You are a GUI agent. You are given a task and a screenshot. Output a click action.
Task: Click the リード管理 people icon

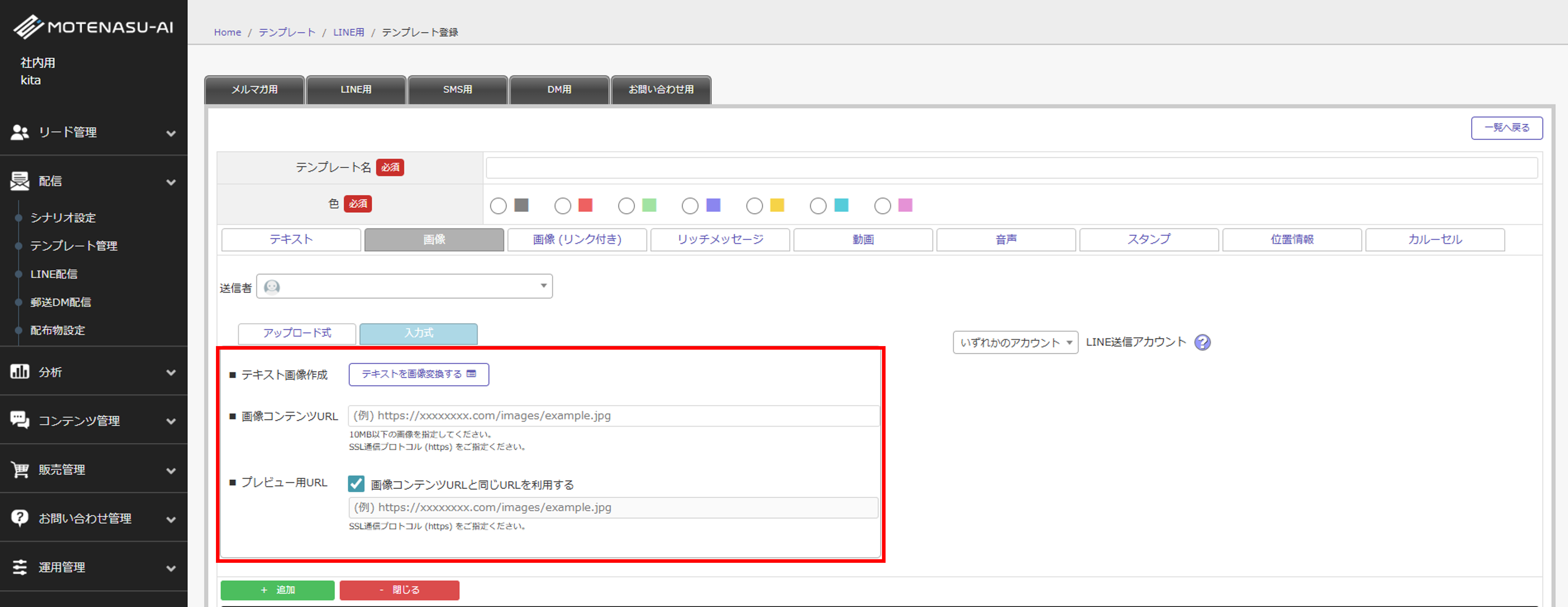point(20,132)
